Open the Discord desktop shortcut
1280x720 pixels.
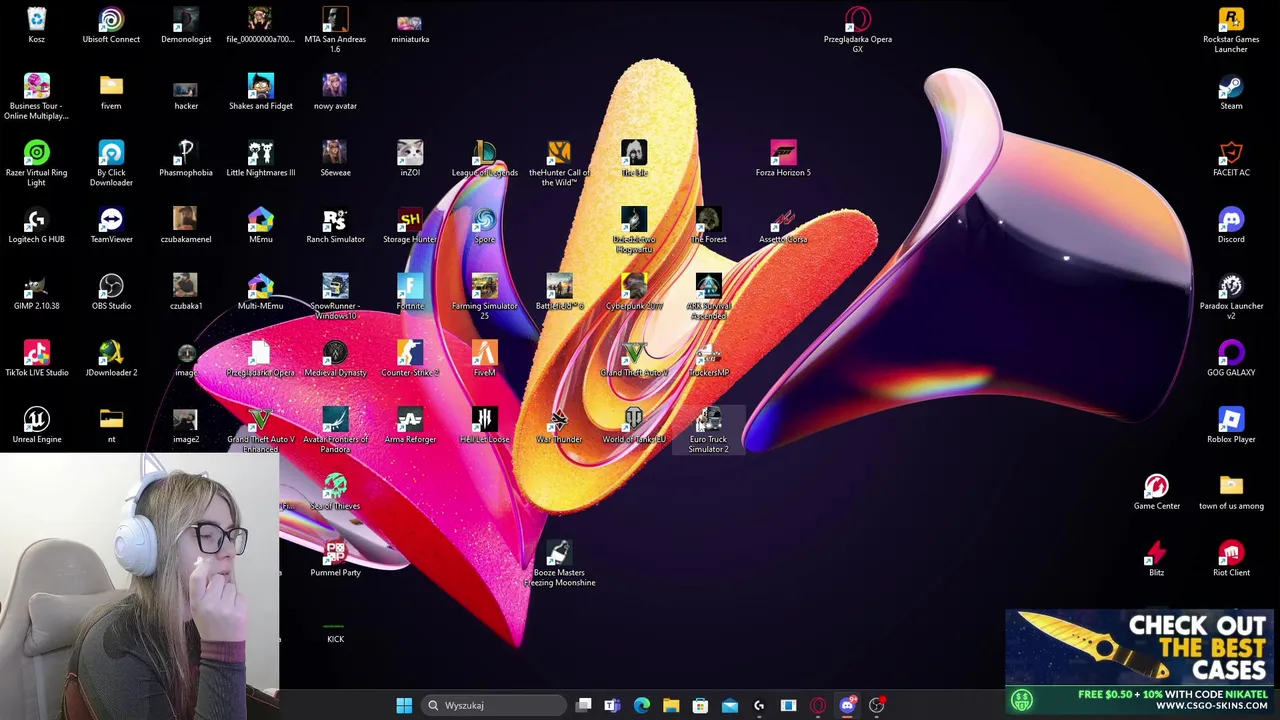tap(1231, 226)
